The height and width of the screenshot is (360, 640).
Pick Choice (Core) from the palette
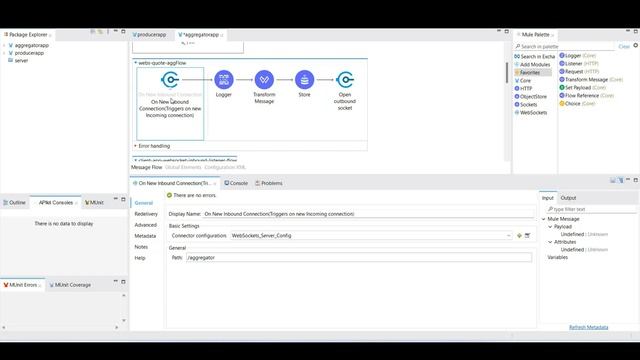[x=577, y=104]
